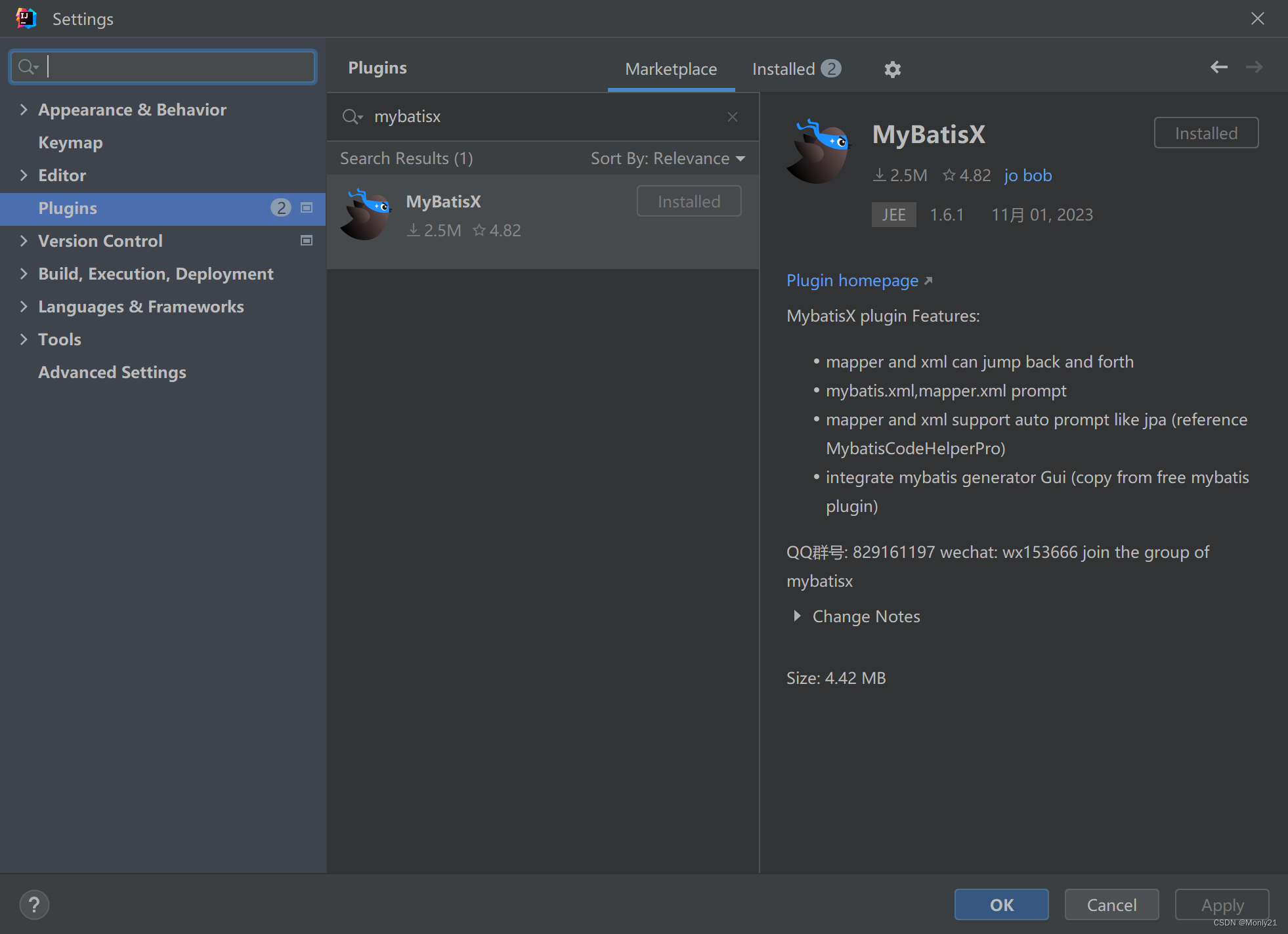
Task: Click the Size: 4.42 MB text
Action: click(x=836, y=678)
